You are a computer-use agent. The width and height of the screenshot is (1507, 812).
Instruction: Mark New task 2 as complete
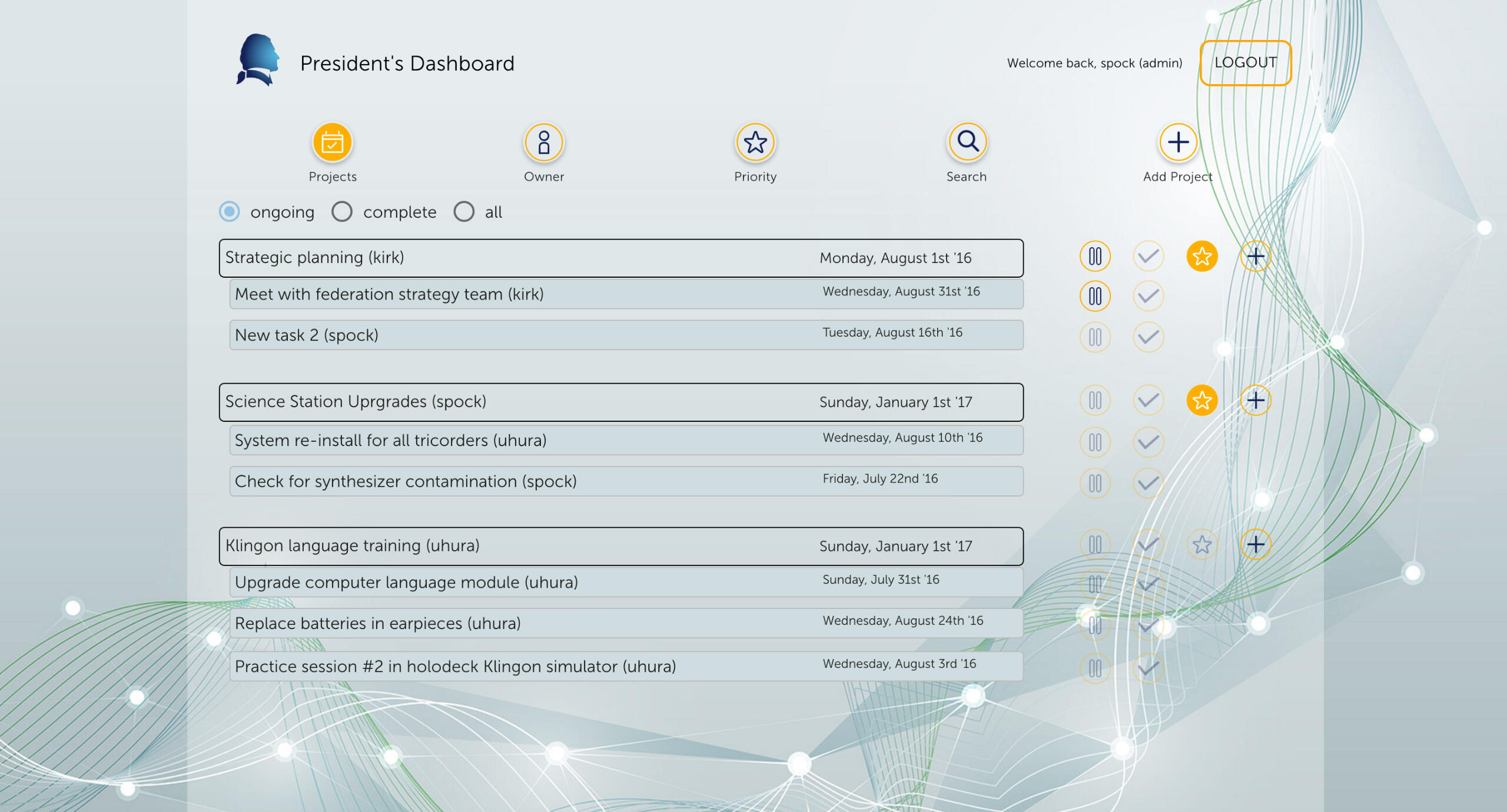(1148, 337)
